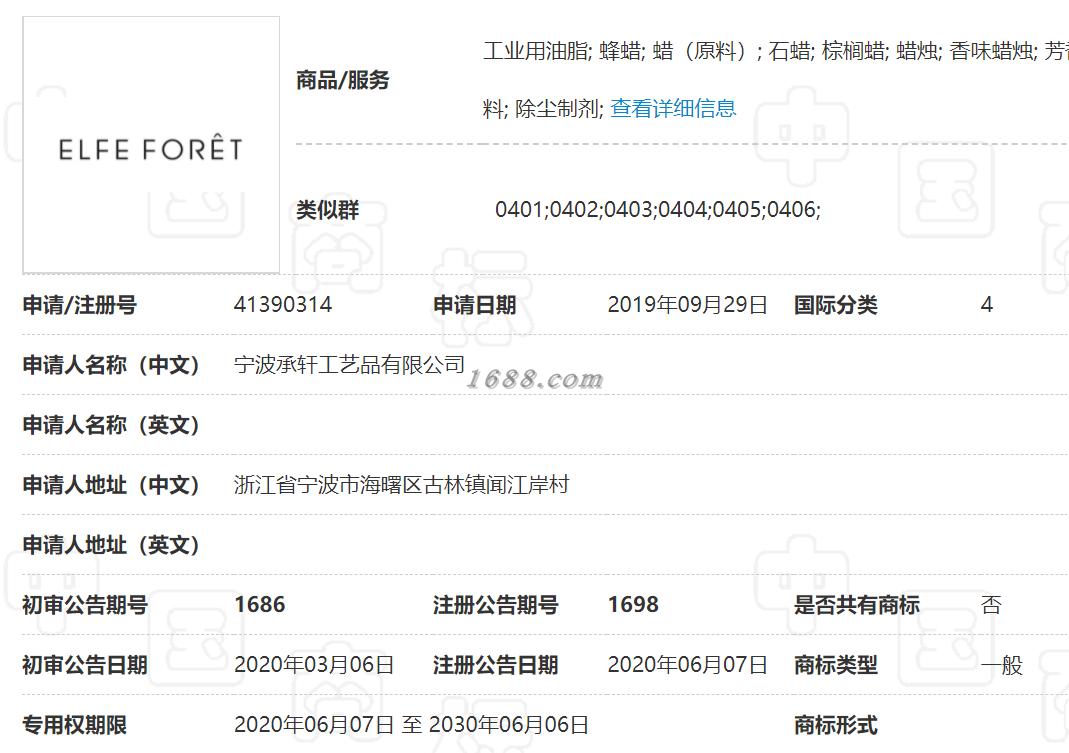Click exclusive rights period ending 2030年06月06日
This screenshot has height=753, width=1069.
(509, 724)
